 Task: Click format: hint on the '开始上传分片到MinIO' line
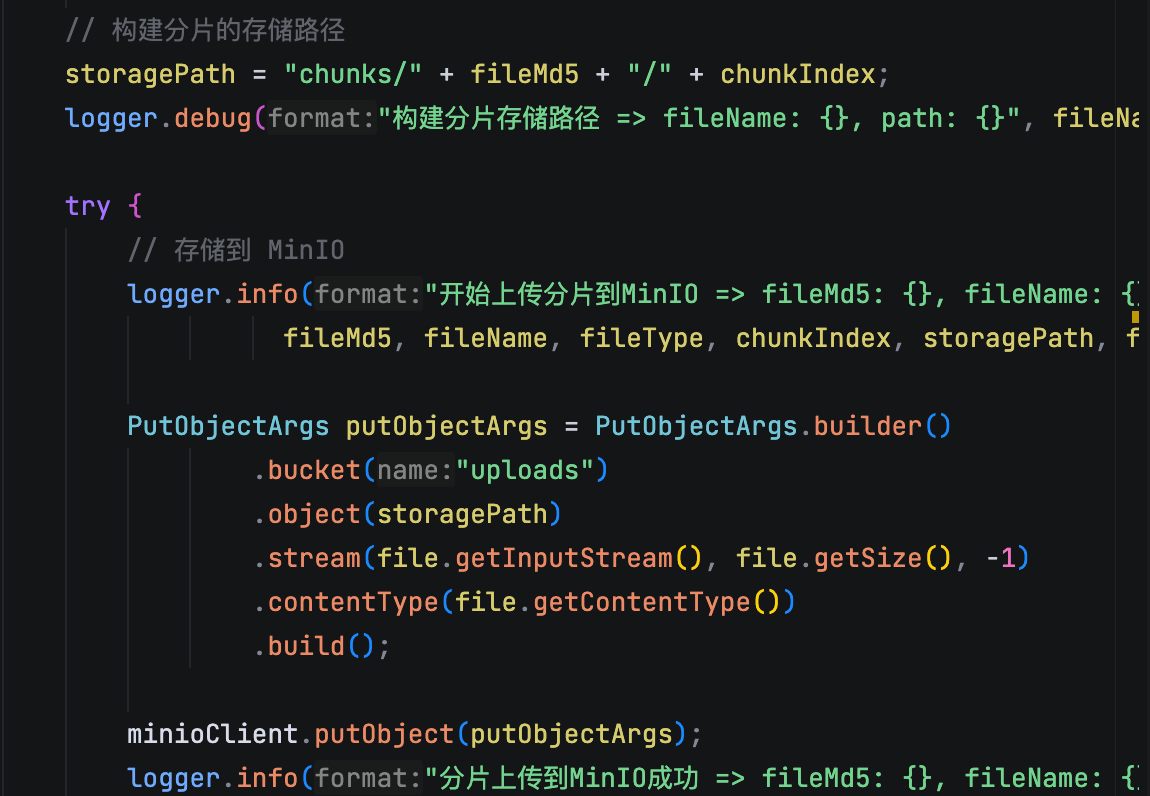(x=369, y=294)
